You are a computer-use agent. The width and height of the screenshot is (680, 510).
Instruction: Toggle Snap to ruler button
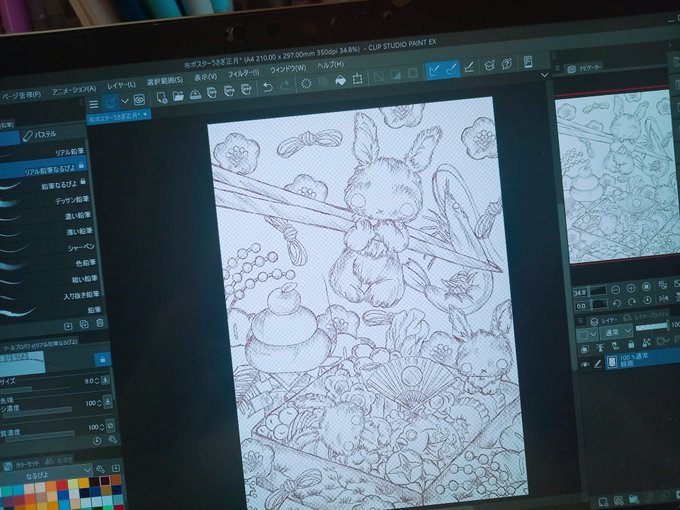(434, 70)
